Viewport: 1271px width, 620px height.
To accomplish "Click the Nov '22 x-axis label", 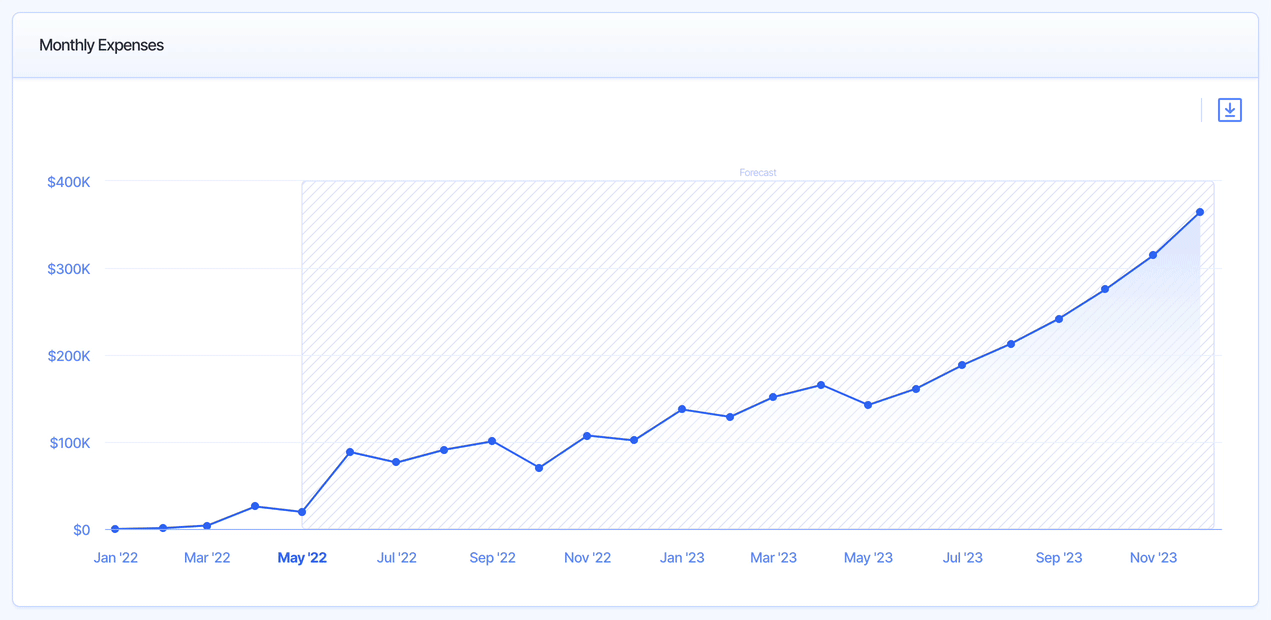I will coord(587,558).
